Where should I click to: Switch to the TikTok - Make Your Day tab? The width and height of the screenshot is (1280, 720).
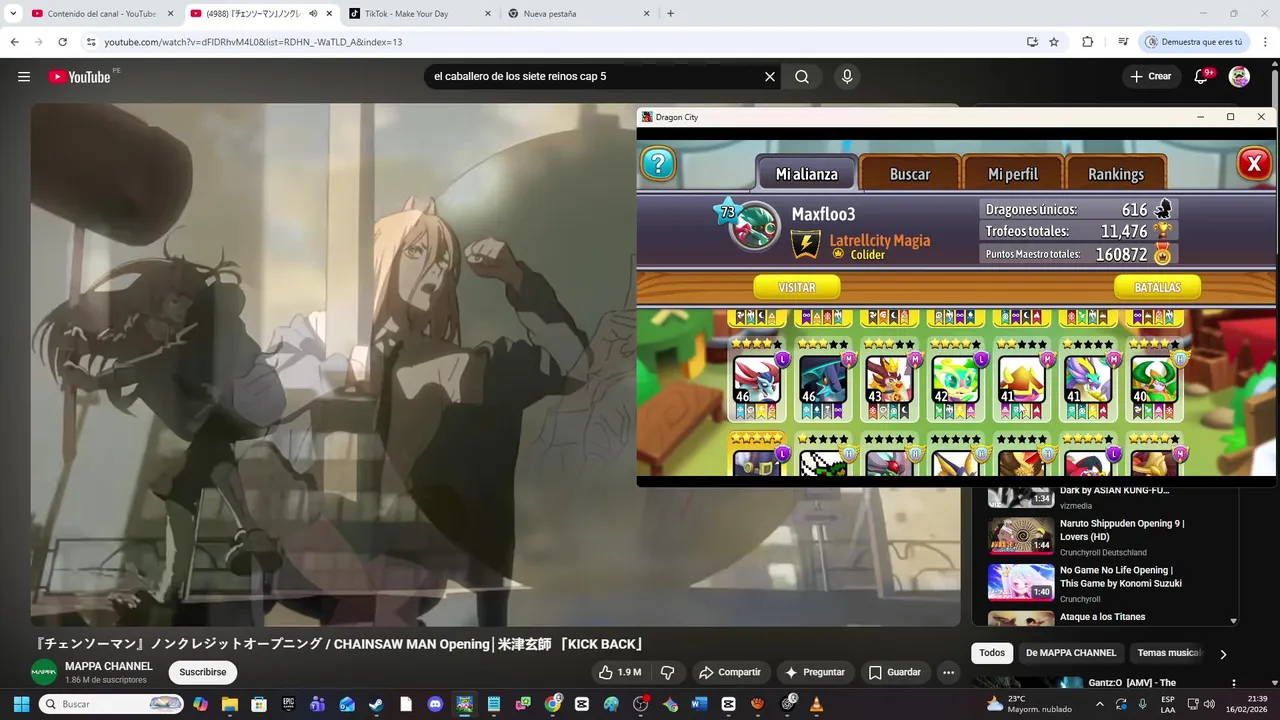point(420,14)
